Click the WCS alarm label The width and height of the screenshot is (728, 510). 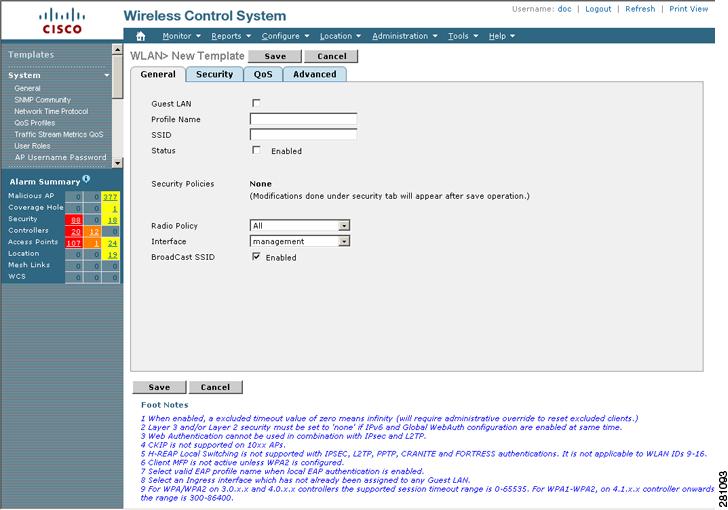[17, 276]
